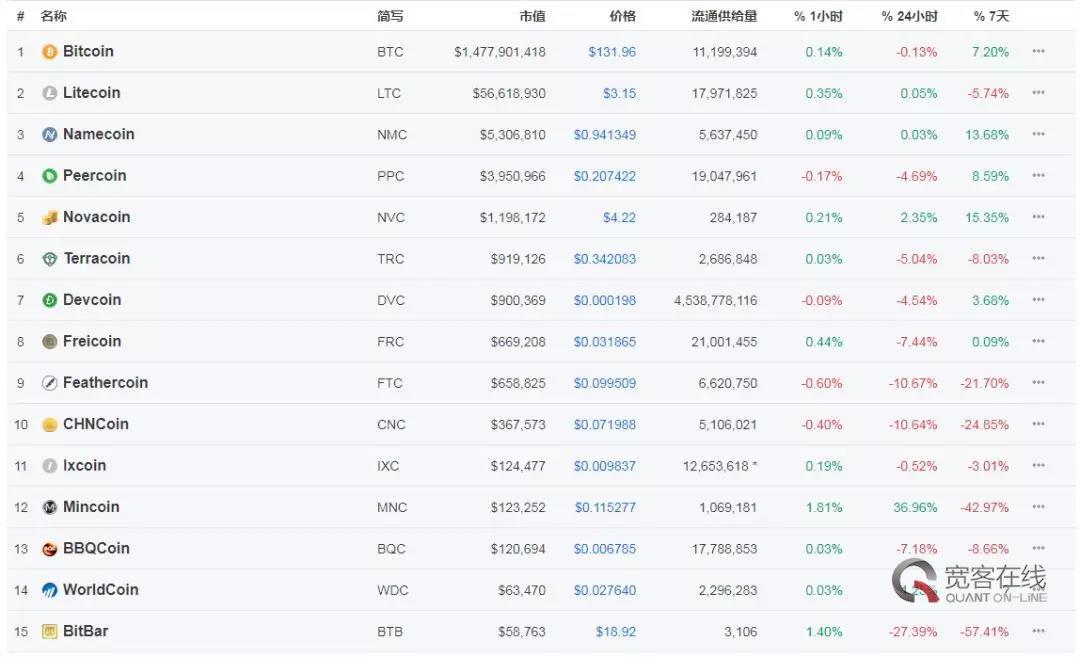Open the more options menu for Namecoin
This screenshot has height=657, width=1080.
pyautogui.click(x=1039, y=134)
